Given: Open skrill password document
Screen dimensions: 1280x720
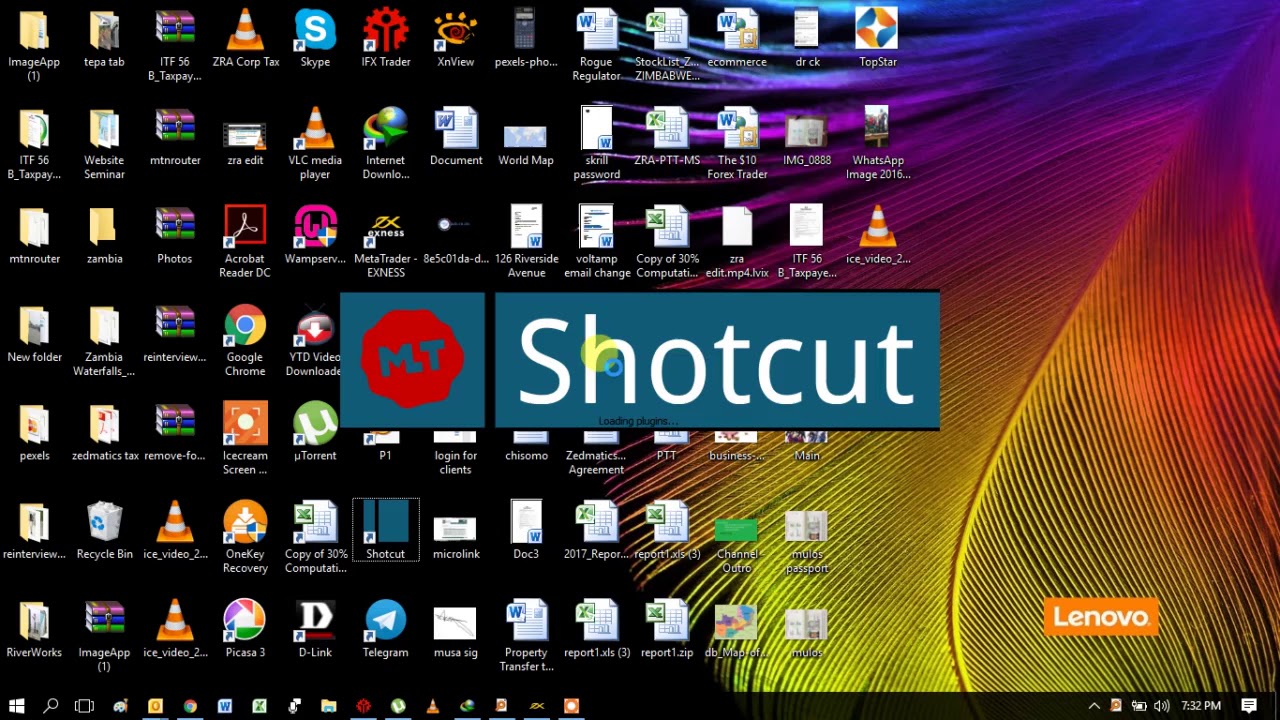Looking at the screenshot, I should pos(597,143).
